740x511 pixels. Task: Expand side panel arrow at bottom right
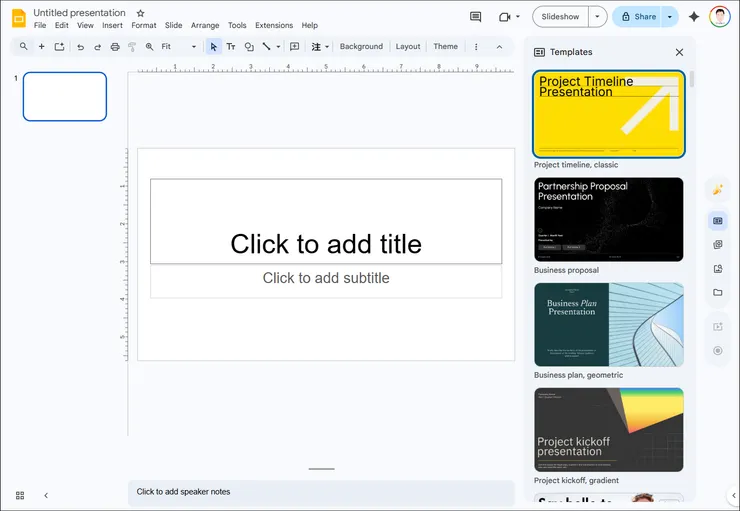733,495
